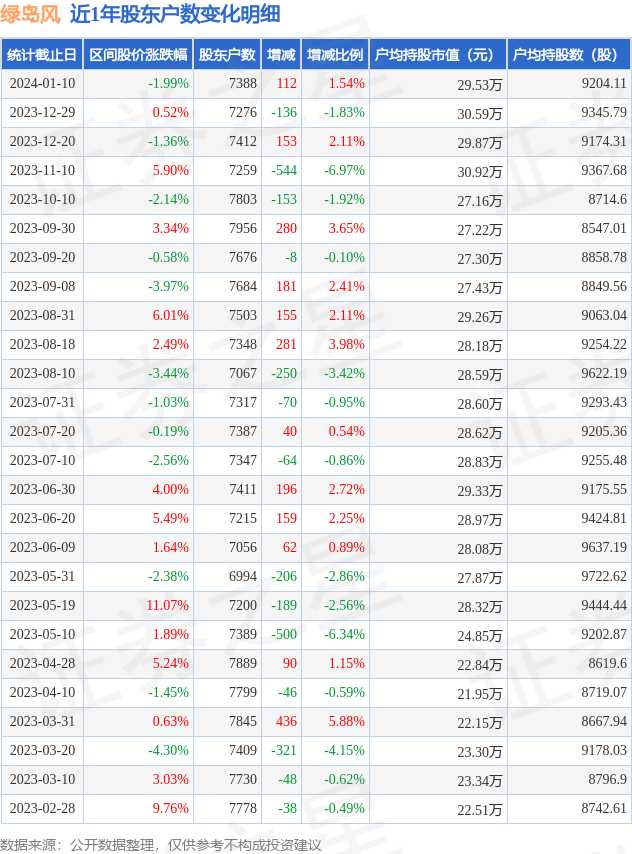Screen dimensions: 632x854
Task: Click the 绿岛风 stock name in title
Action: coord(30,14)
